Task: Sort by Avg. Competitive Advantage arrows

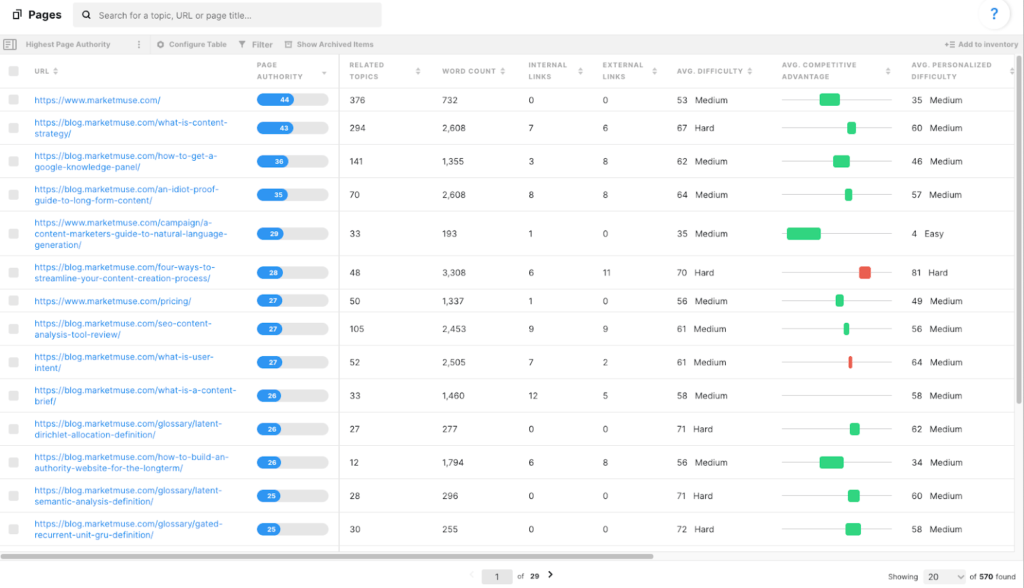Action: 888,71
